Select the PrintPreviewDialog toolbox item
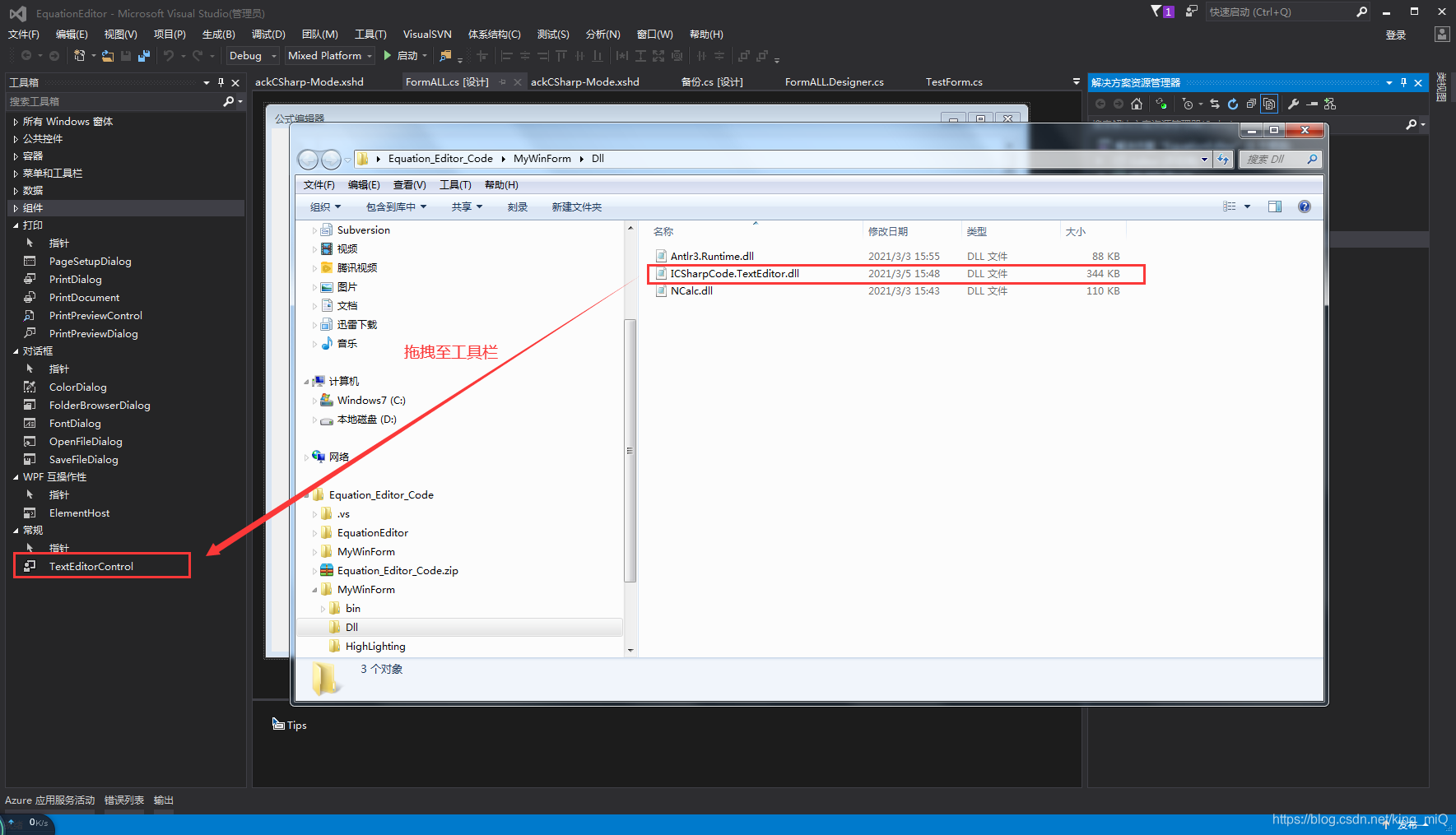This screenshot has height=835, width=1456. point(92,333)
